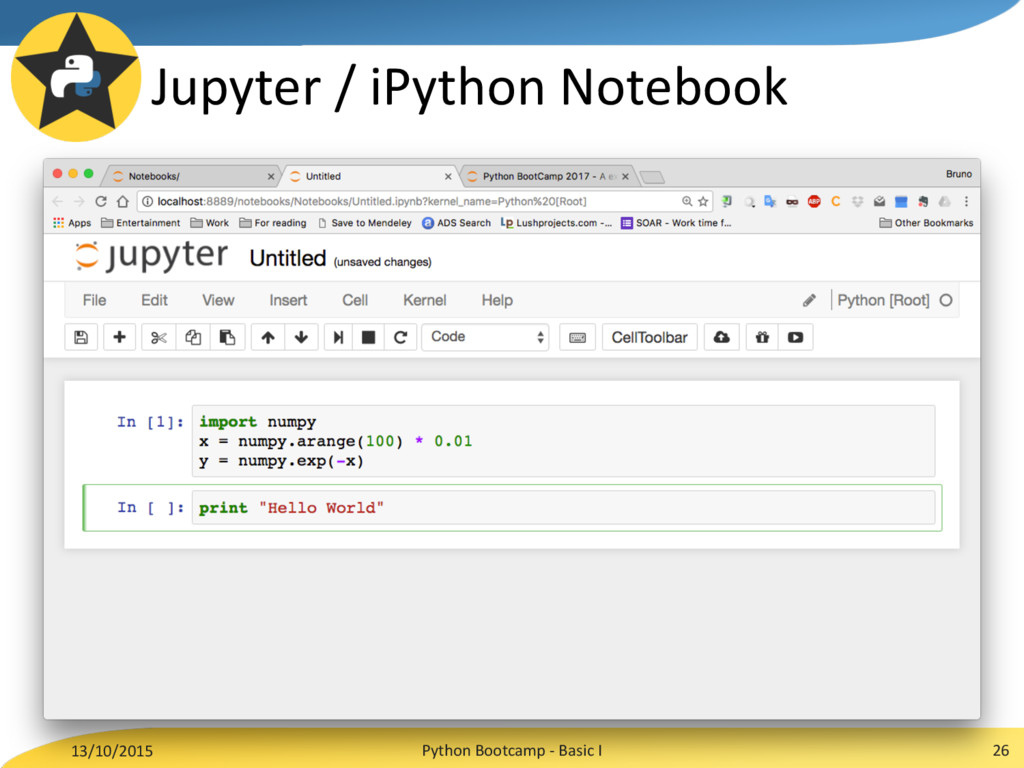Click into the print Hello World cell
The height and width of the screenshot is (768, 1024).
563,508
